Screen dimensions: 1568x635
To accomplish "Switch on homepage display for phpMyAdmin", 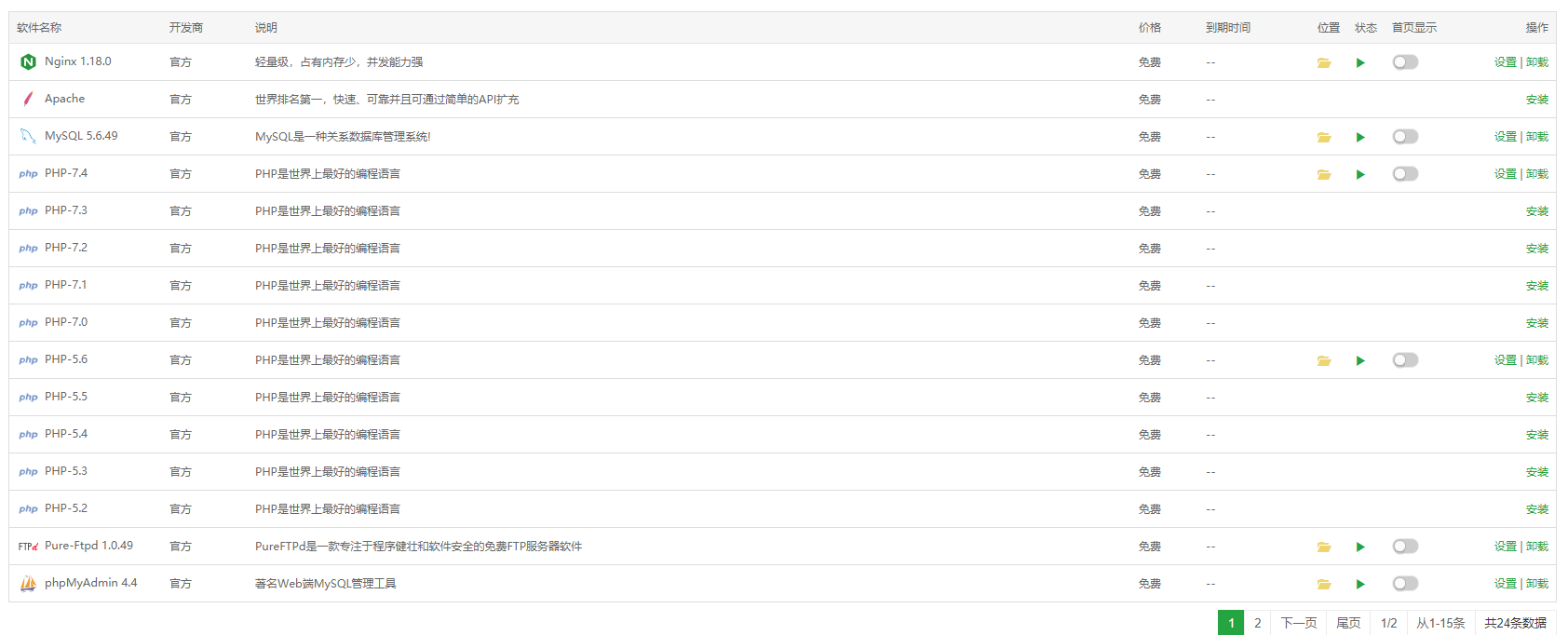I will point(1405,584).
